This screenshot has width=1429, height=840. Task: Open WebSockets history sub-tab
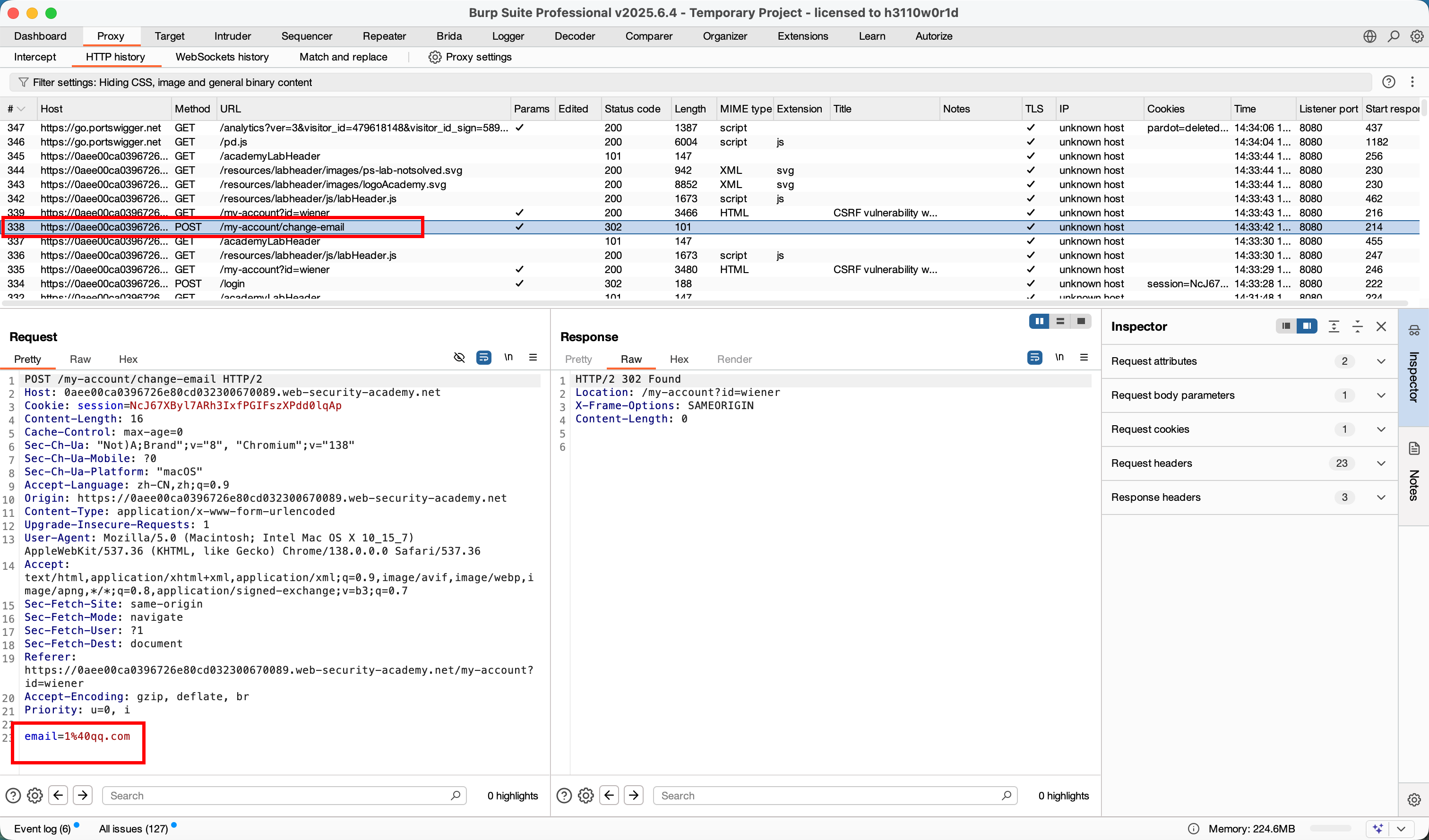click(x=222, y=57)
